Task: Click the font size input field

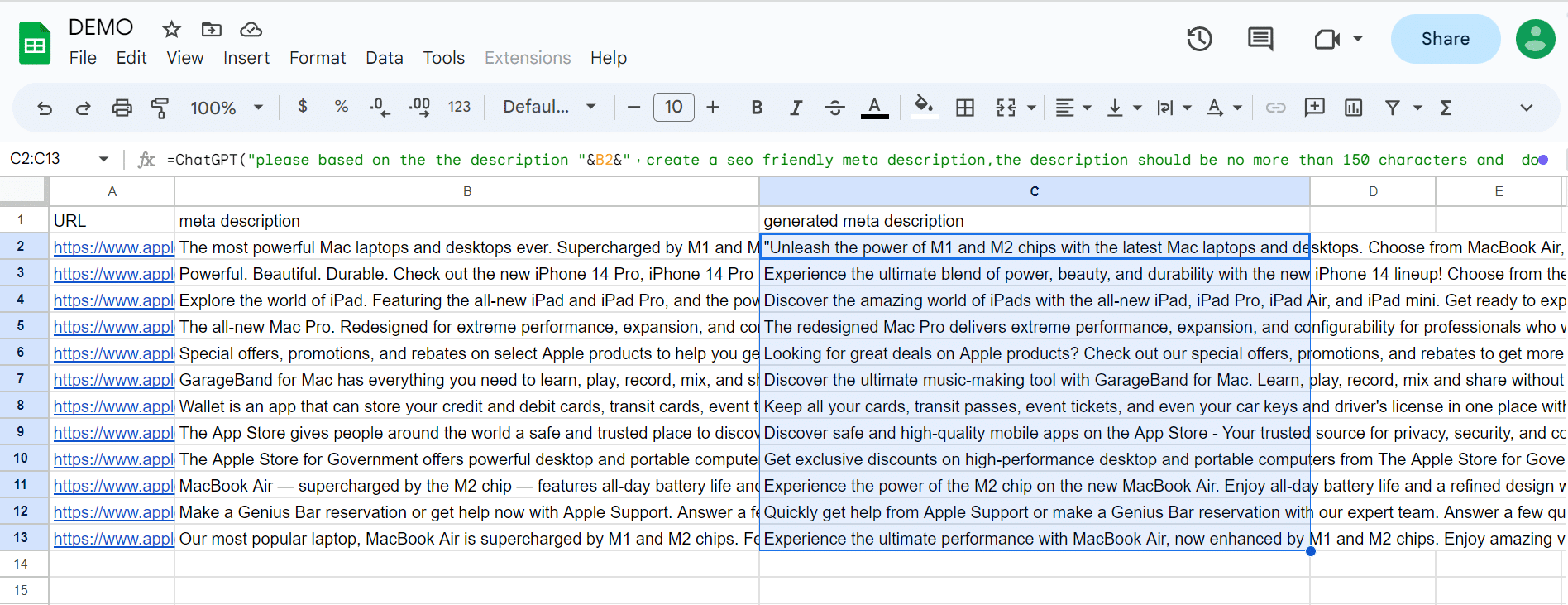Action: point(673,108)
